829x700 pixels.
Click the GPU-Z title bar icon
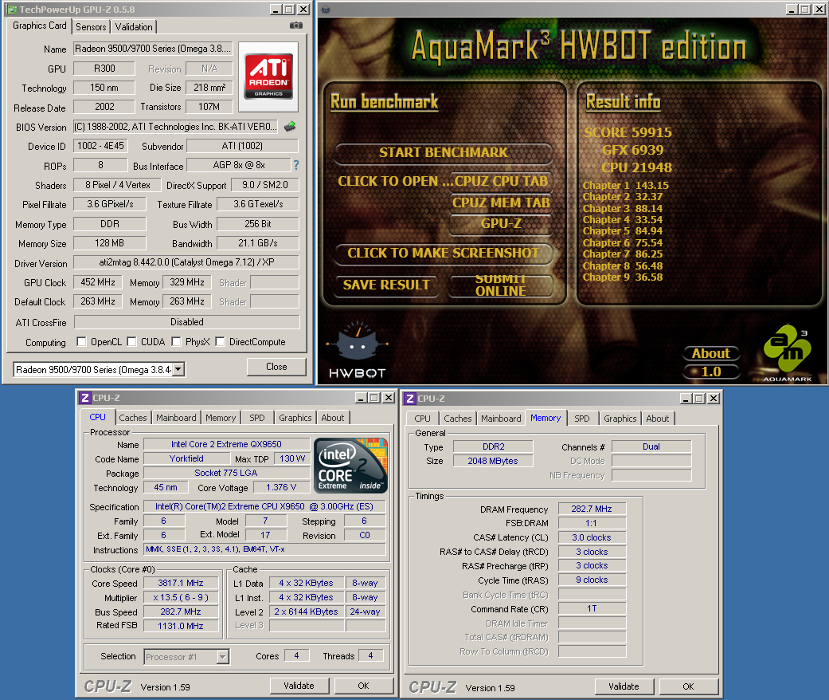[12, 10]
